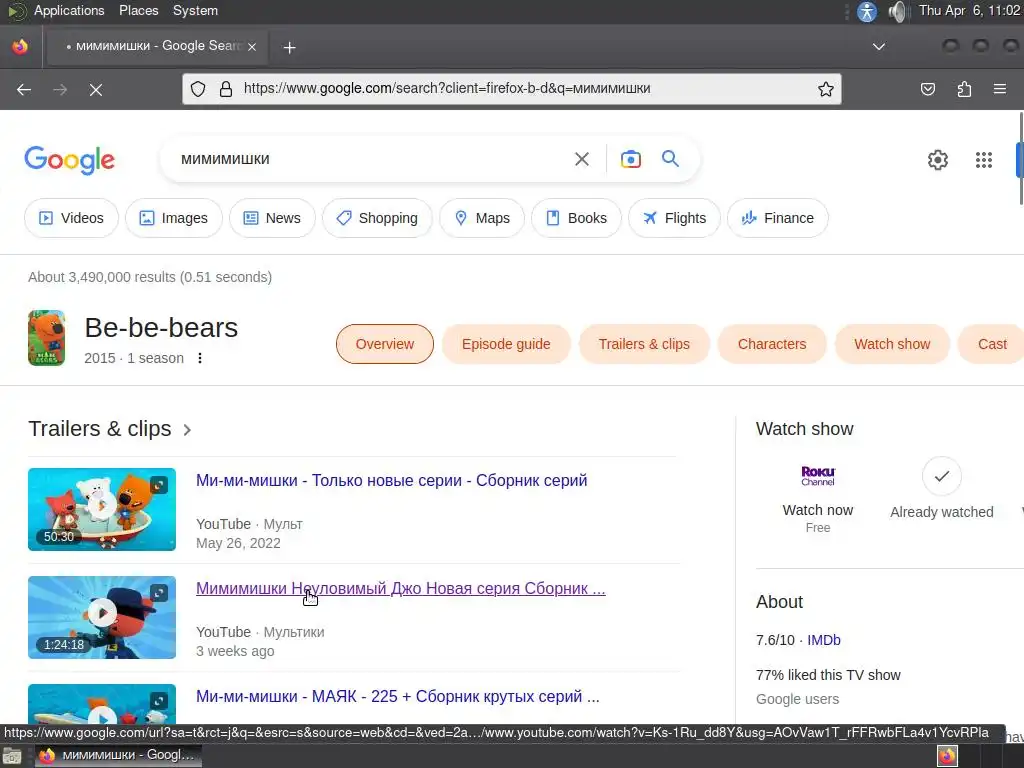
Task: Open the System menu
Action: pos(195,10)
